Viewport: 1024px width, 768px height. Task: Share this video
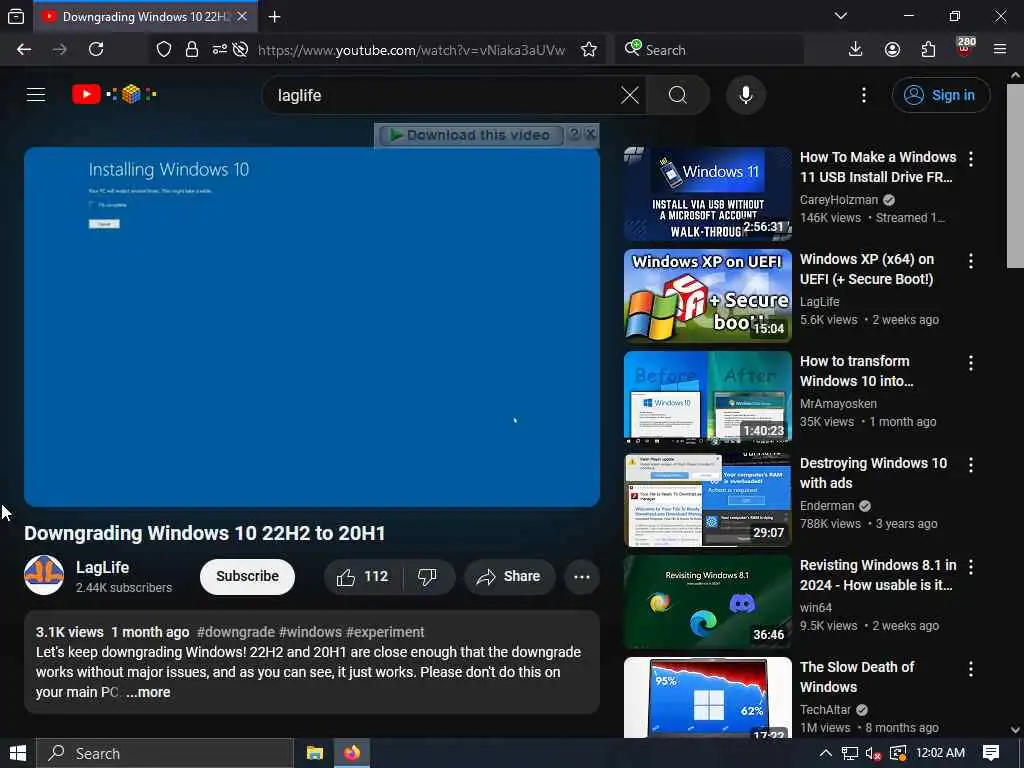[509, 577]
